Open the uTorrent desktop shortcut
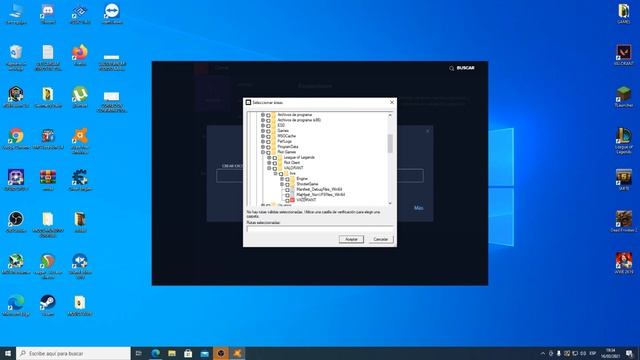The width and height of the screenshot is (640, 360). (80, 96)
